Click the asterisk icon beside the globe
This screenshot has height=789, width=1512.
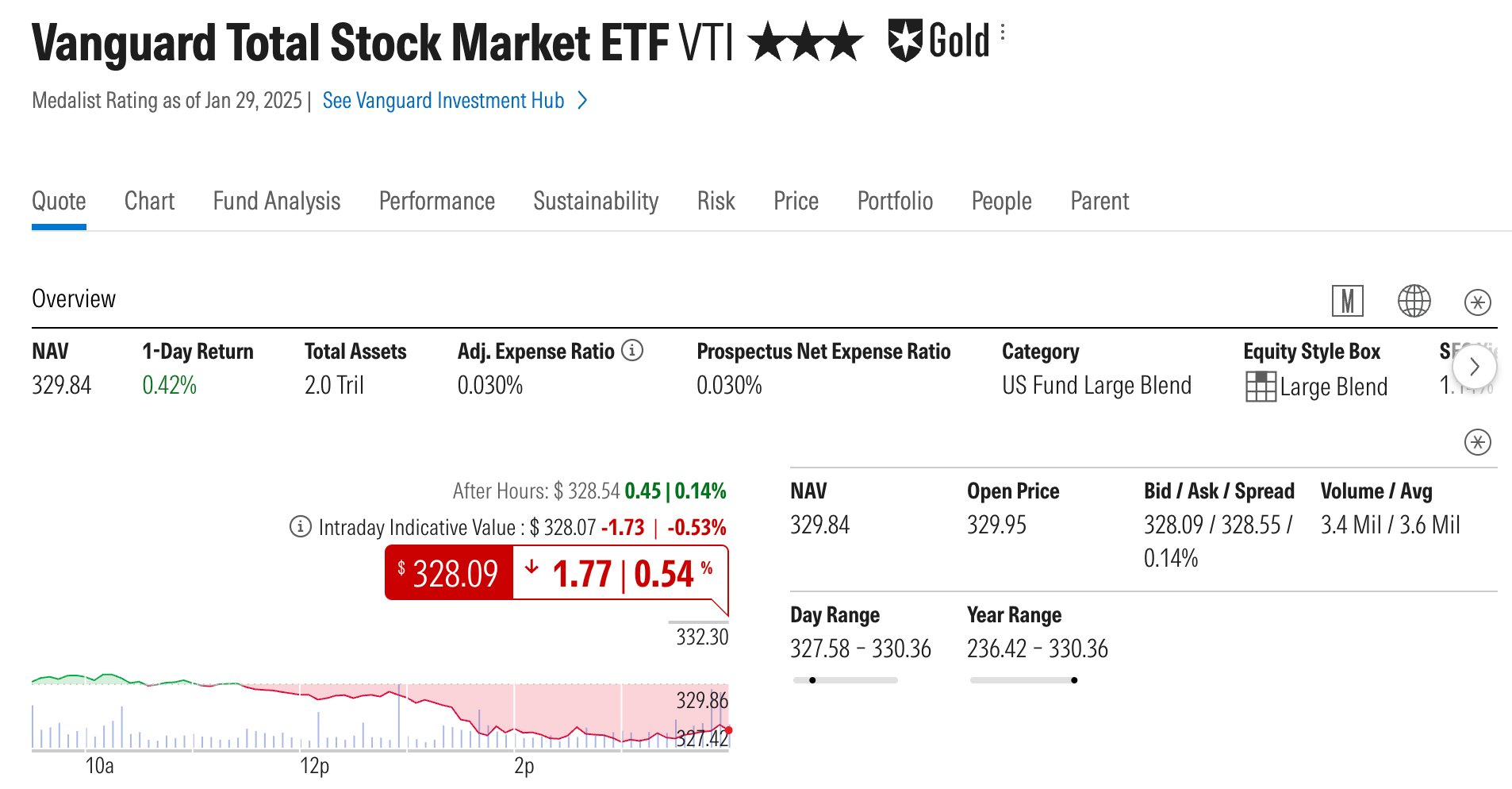click(1477, 302)
